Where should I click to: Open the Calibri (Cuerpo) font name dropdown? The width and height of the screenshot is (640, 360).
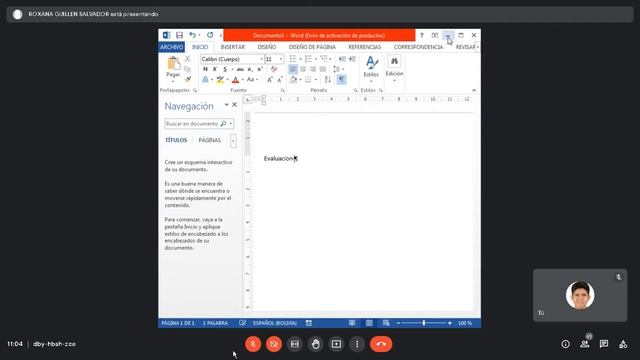[262, 59]
